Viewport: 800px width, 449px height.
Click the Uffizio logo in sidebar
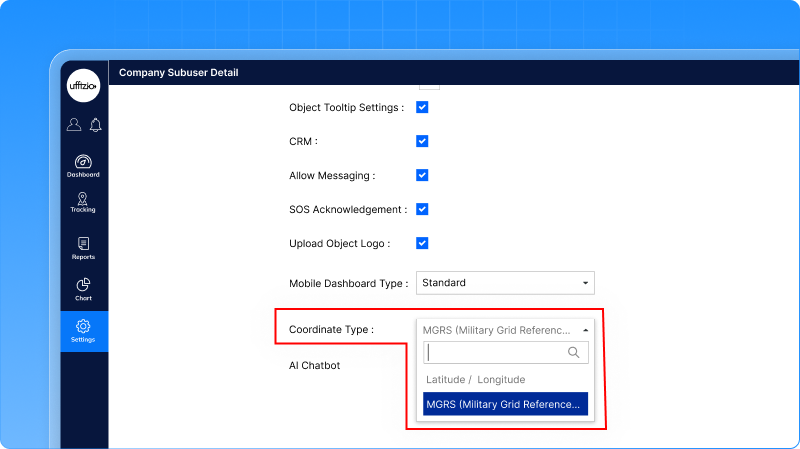[x=84, y=86]
